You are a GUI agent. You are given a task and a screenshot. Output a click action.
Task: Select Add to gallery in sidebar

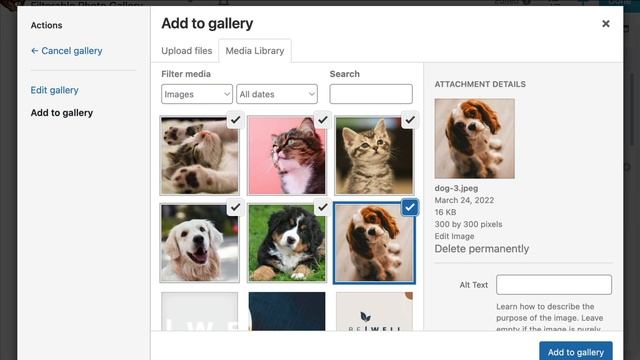62,113
